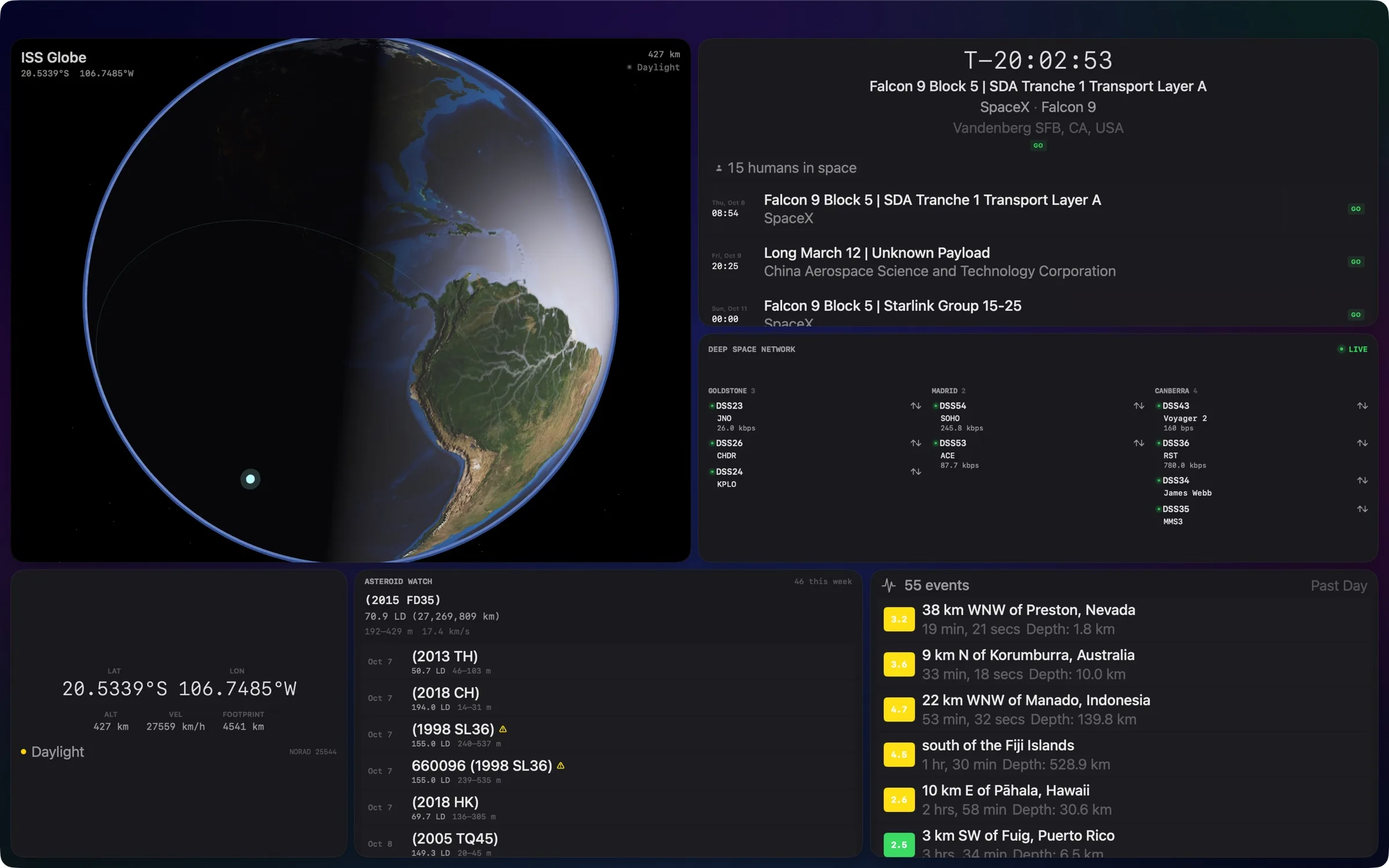Image resolution: width=1389 pixels, height=868 pixels.
Task: Click the up/down arrows icon beside DSS53
Action: pos(1139,443)
